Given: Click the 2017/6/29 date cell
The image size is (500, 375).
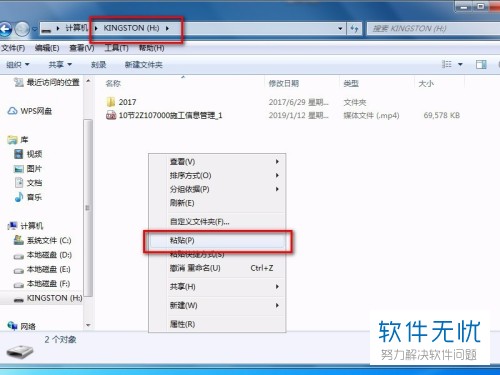Looking at the screenshot, I should pyautogui.click(x=299, y=102).
